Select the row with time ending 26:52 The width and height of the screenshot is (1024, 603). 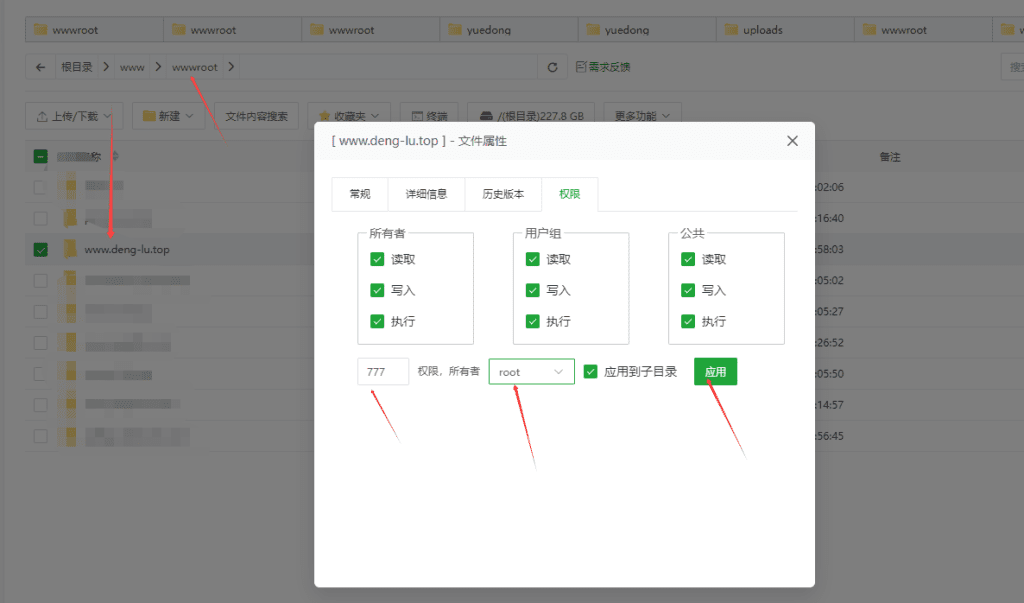pyautogui.click(x=40, y=342)
